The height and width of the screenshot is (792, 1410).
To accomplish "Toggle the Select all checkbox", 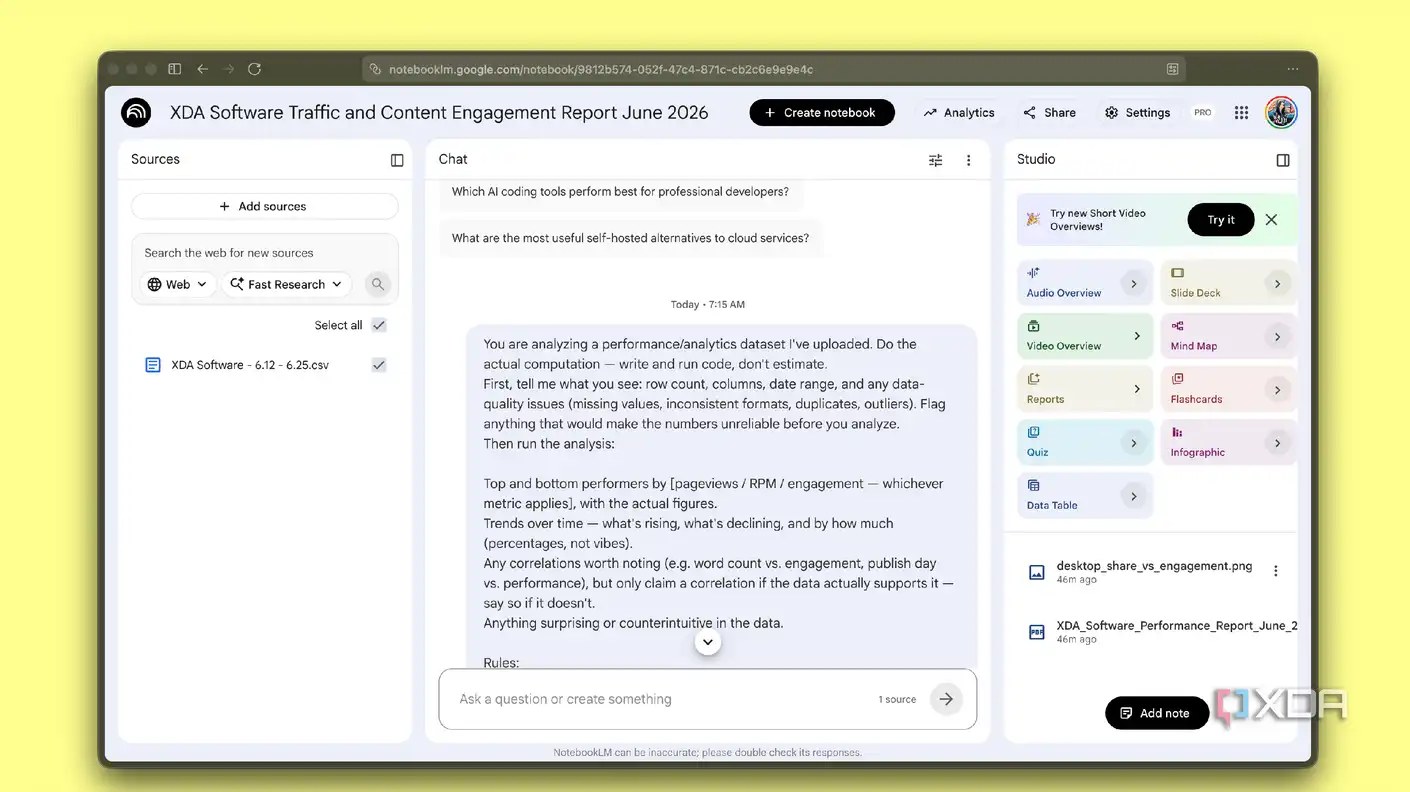I will coord(379,325).
